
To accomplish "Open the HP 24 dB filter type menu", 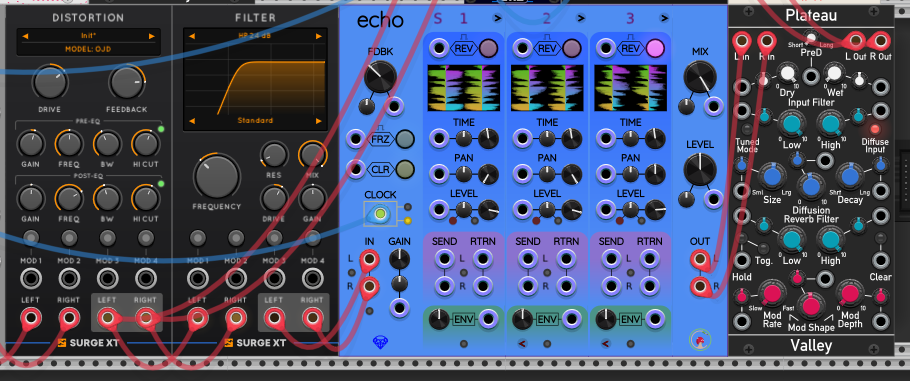I will click(255, 36).
